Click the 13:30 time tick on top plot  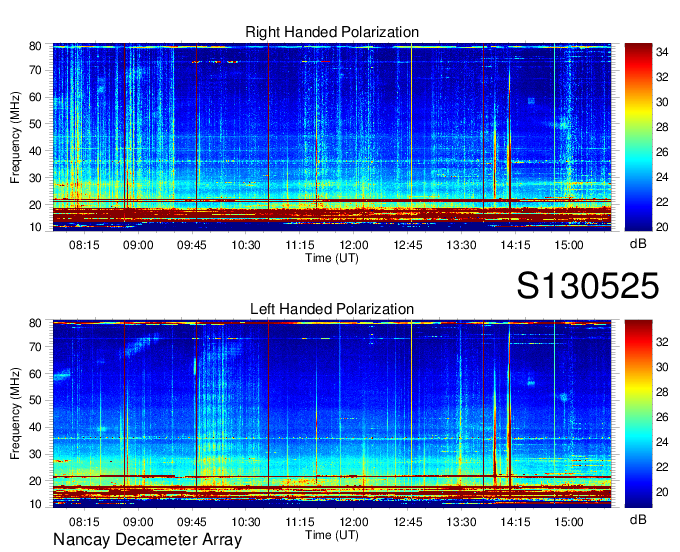tap(461, 245)
